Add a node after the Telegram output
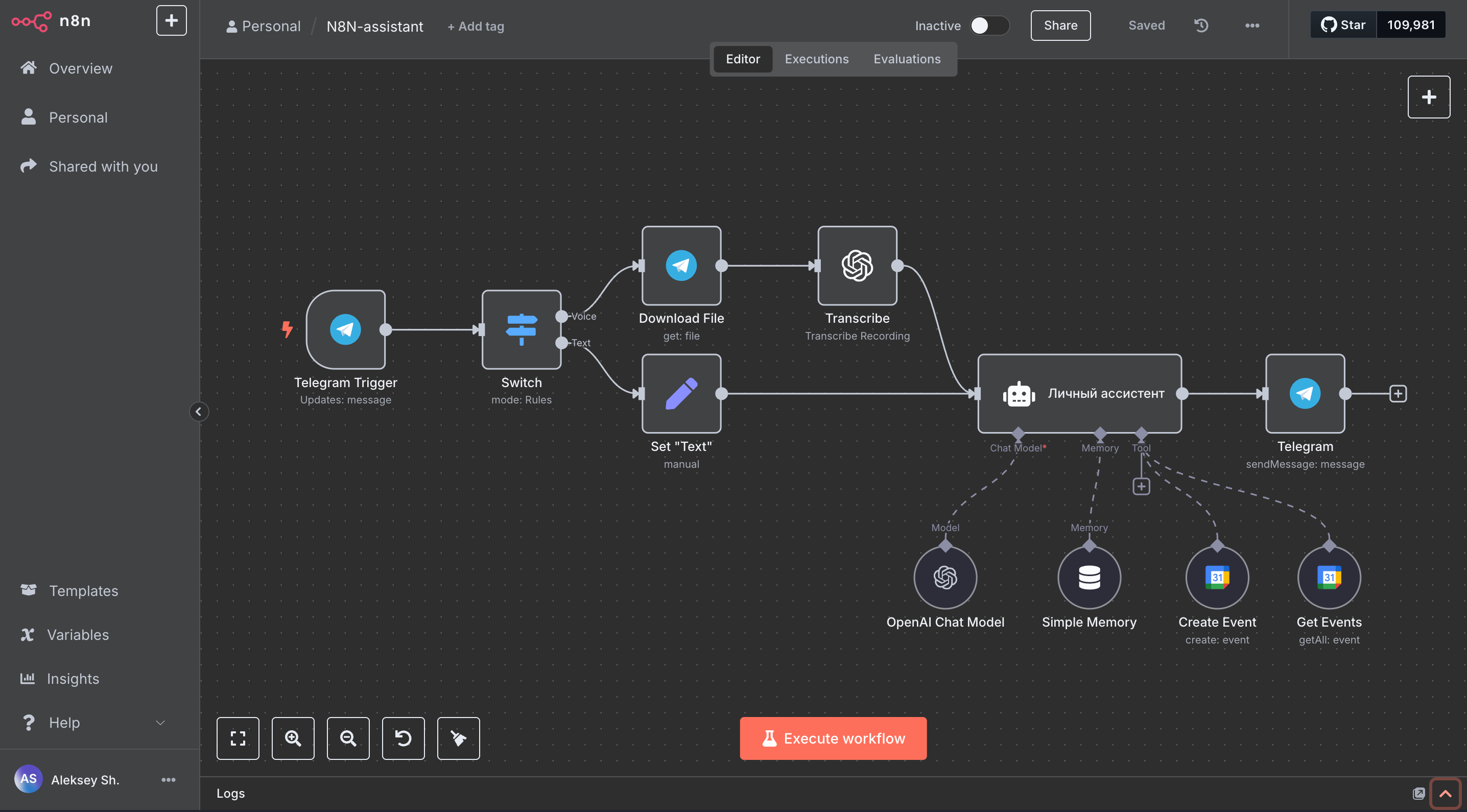The image size is (1467, 812). click(x=1398, y=393)
